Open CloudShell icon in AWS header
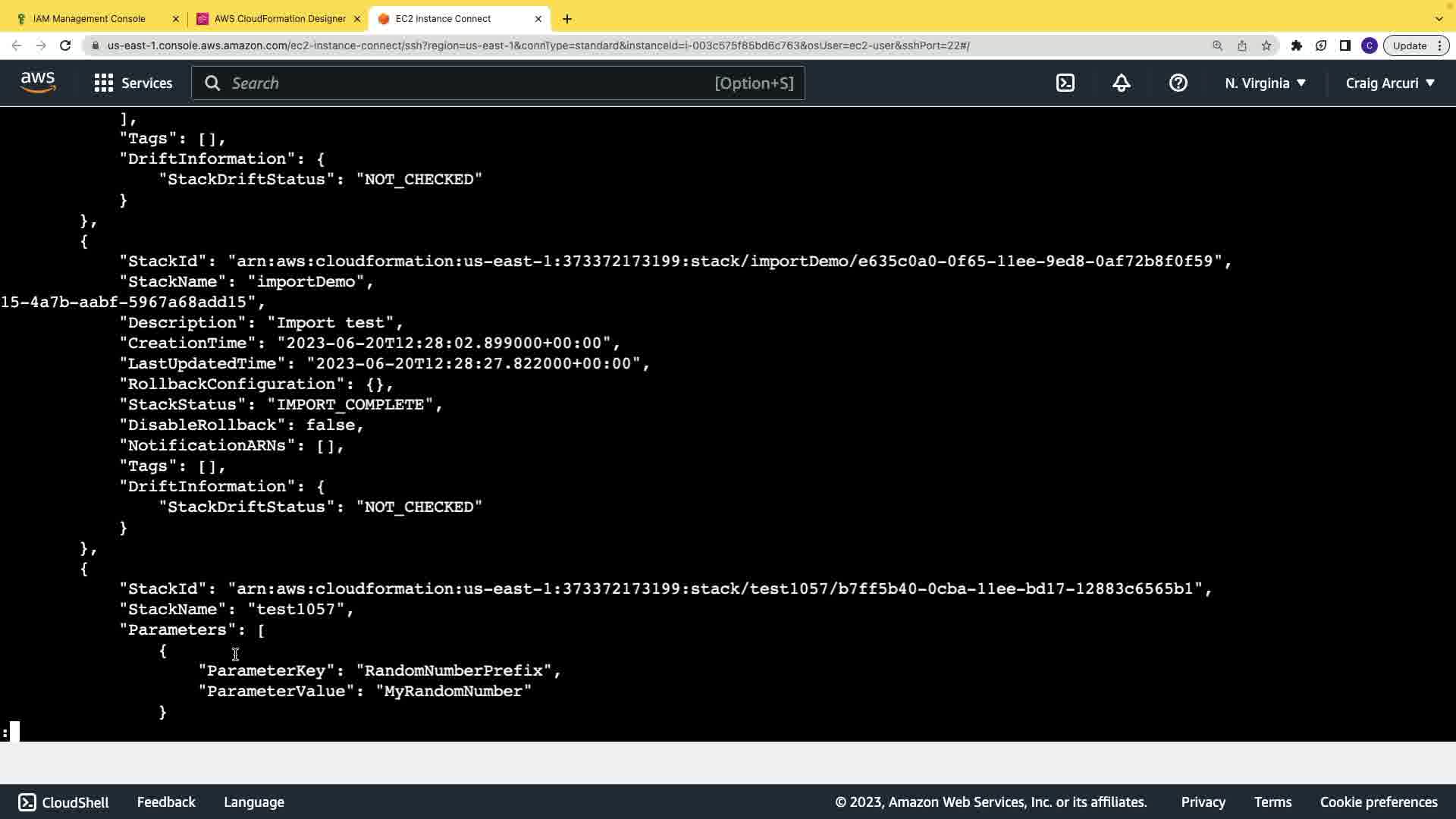 tap(1065, 83)
